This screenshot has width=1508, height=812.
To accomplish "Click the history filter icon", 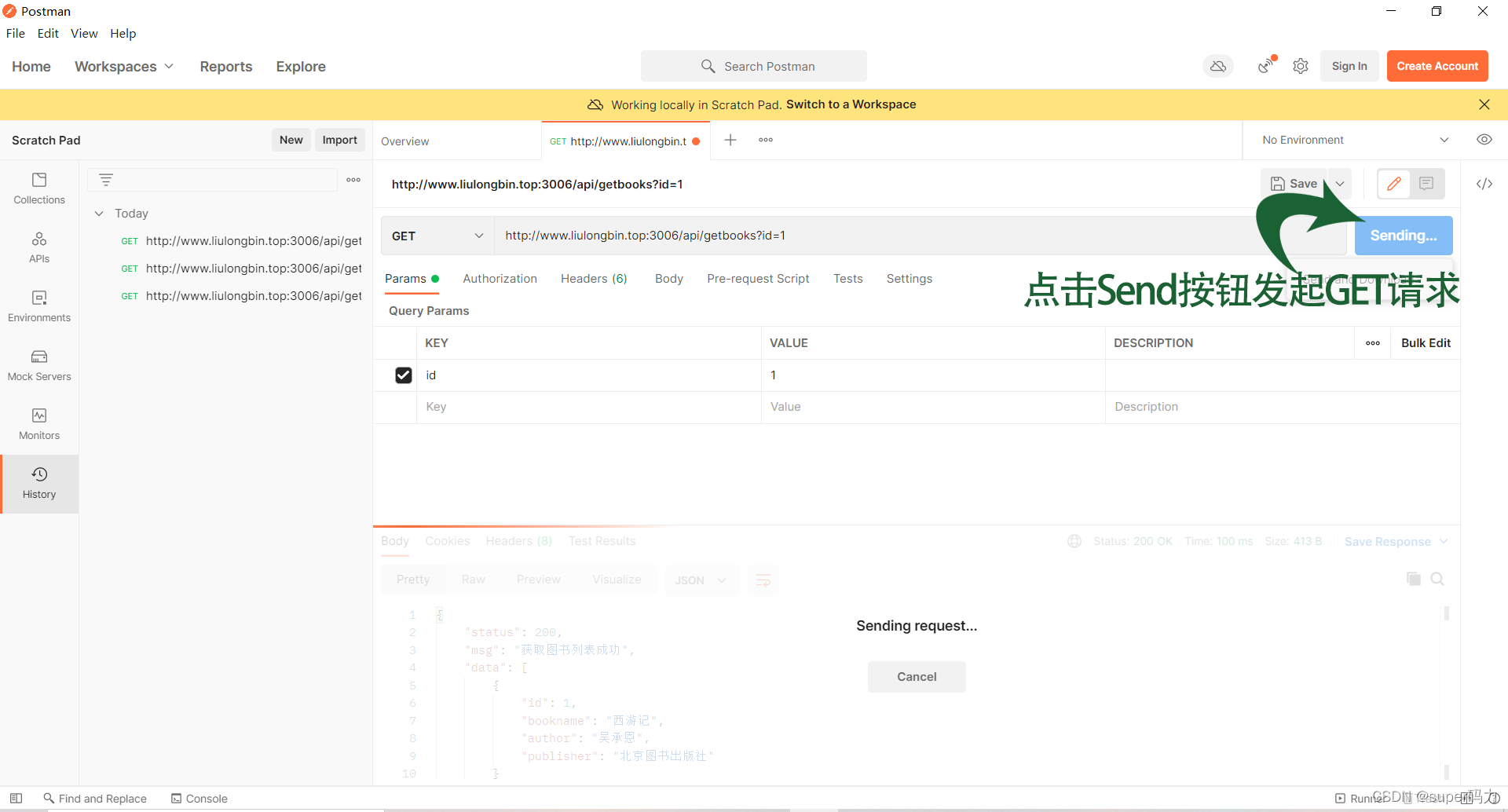I will click(106, 180).
